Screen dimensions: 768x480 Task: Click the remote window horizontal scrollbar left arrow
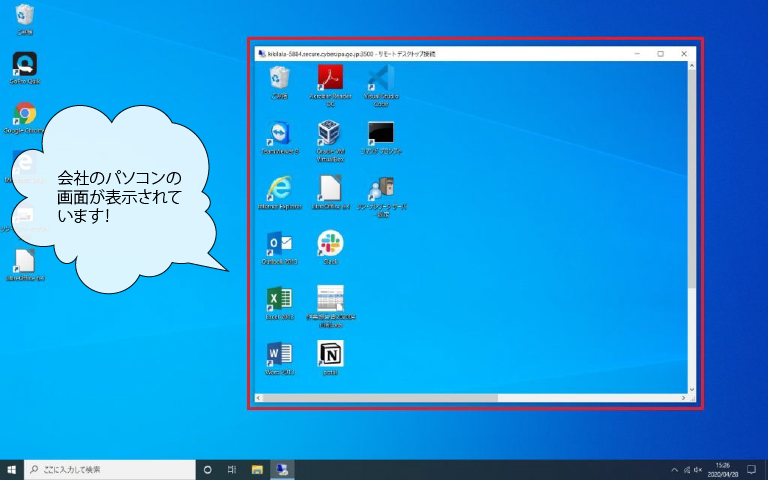click(259, 398)
